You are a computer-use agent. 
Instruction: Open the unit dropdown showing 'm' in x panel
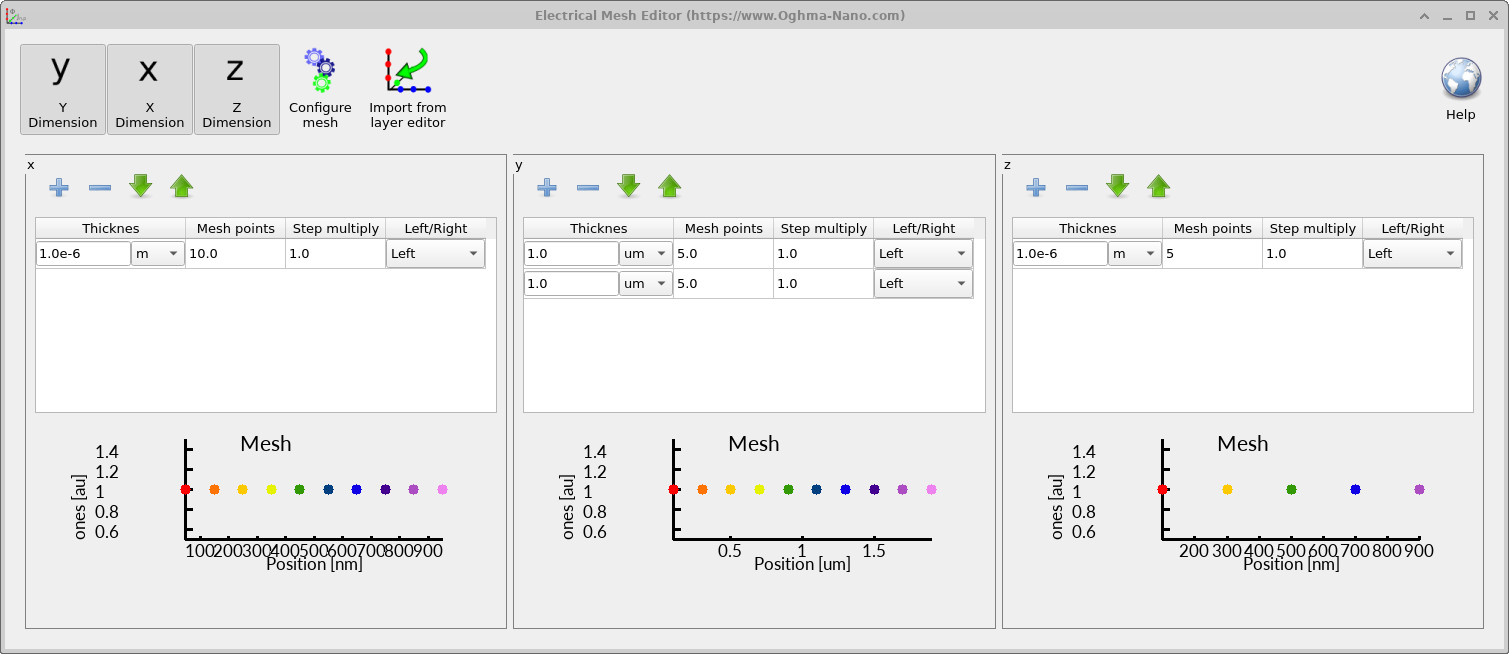tap(157, 253)
